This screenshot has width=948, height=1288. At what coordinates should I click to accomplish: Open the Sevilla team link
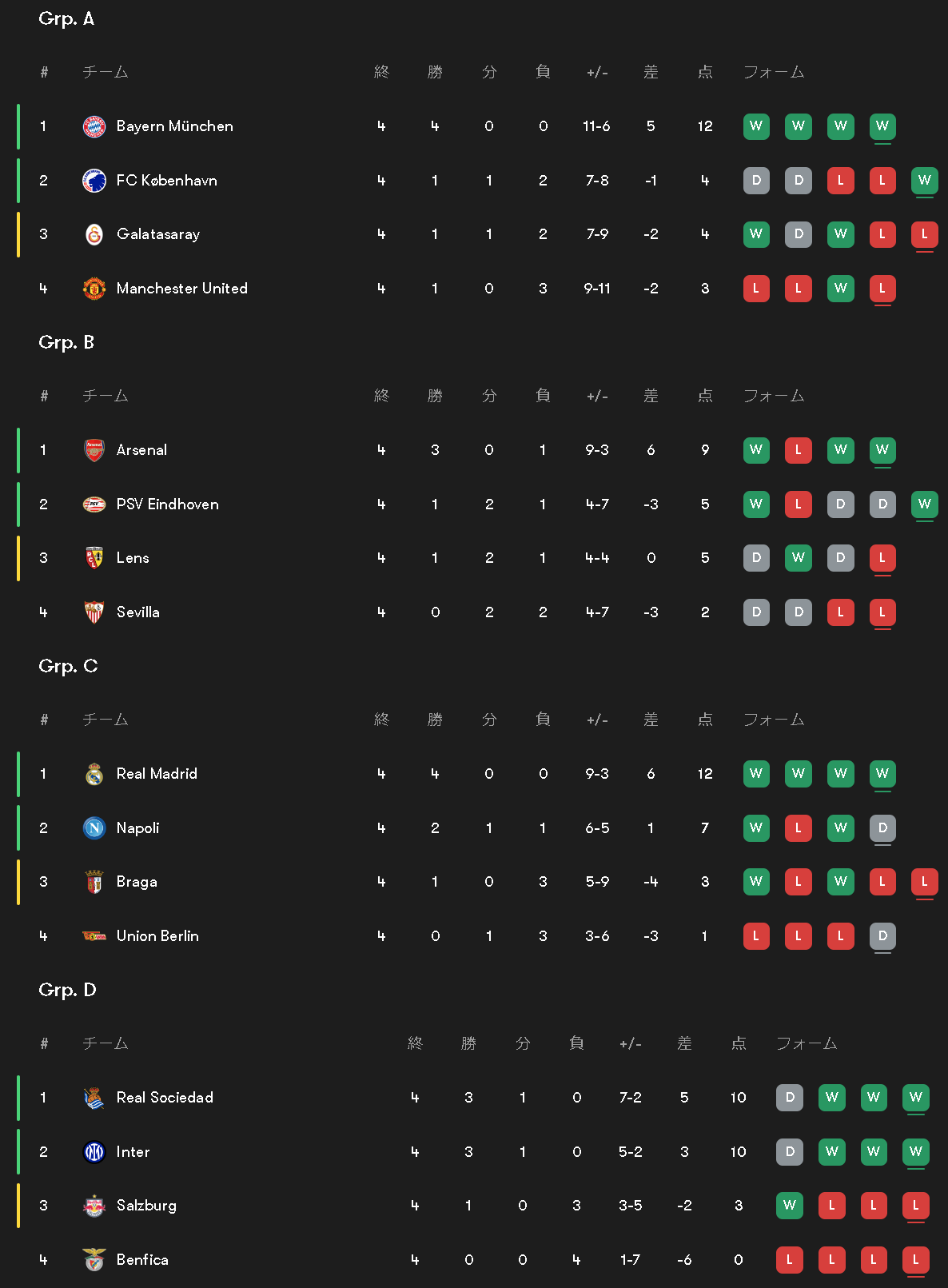coord(138,612)
